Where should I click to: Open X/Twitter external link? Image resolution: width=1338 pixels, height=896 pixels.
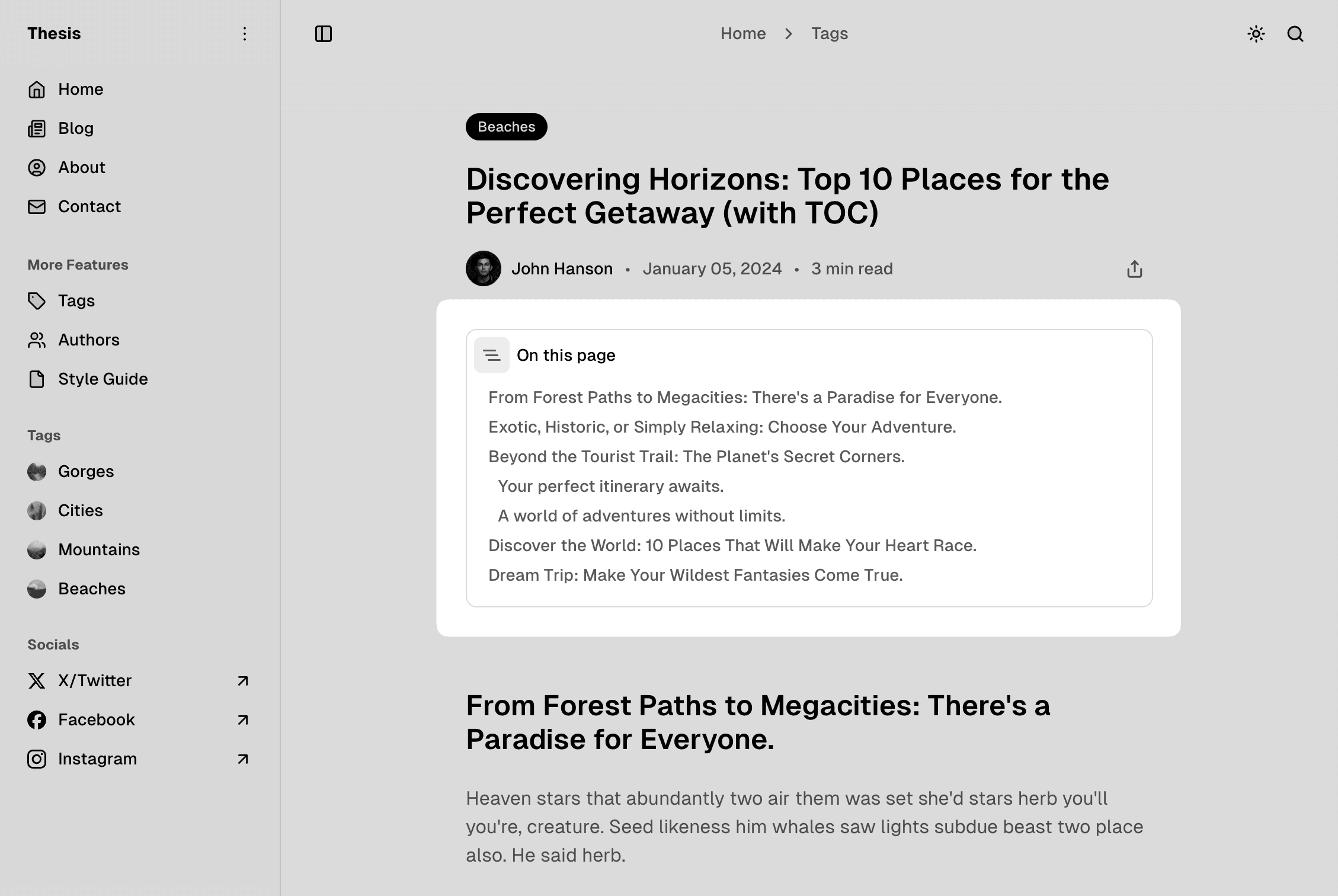pos(242,681)
